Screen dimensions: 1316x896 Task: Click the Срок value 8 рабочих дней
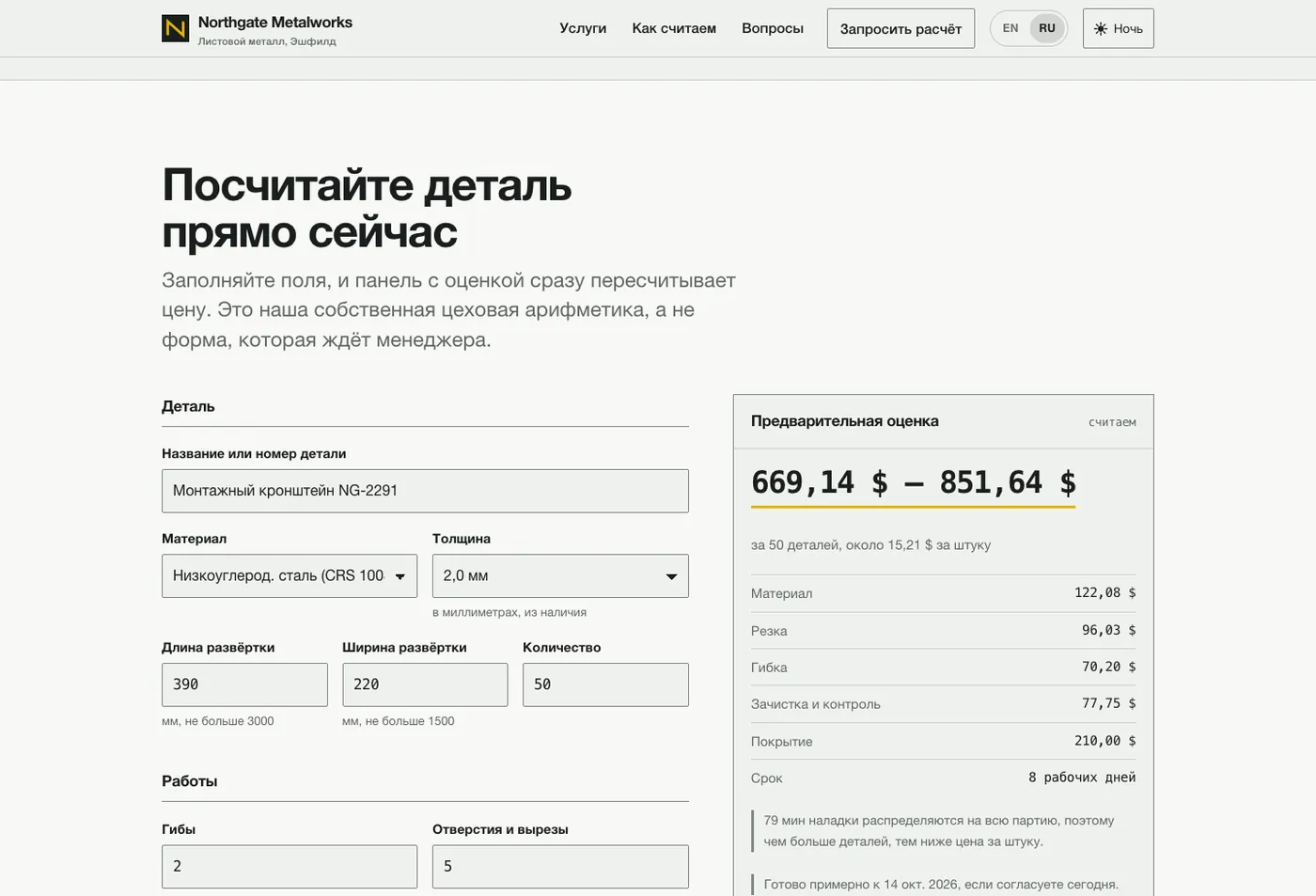pyautogui.click(x=1082, y=778)
